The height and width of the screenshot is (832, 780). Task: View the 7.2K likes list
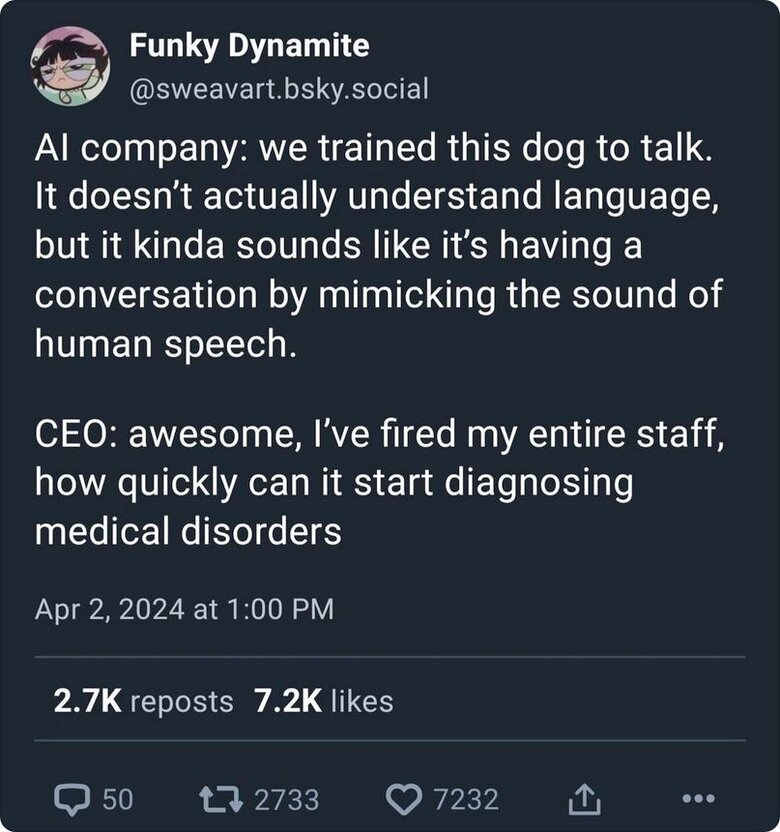click(x=323, y=701)
